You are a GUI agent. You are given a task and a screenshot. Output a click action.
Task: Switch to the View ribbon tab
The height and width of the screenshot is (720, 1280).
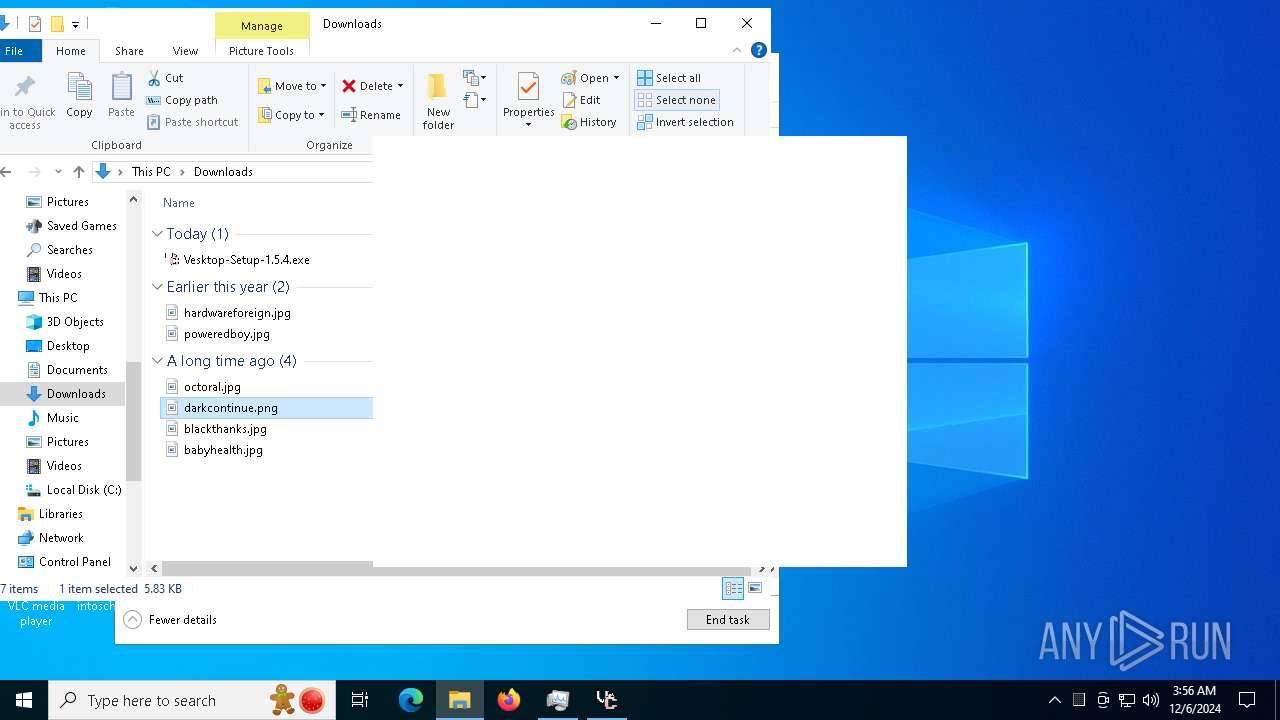click(x=185, y=51)
